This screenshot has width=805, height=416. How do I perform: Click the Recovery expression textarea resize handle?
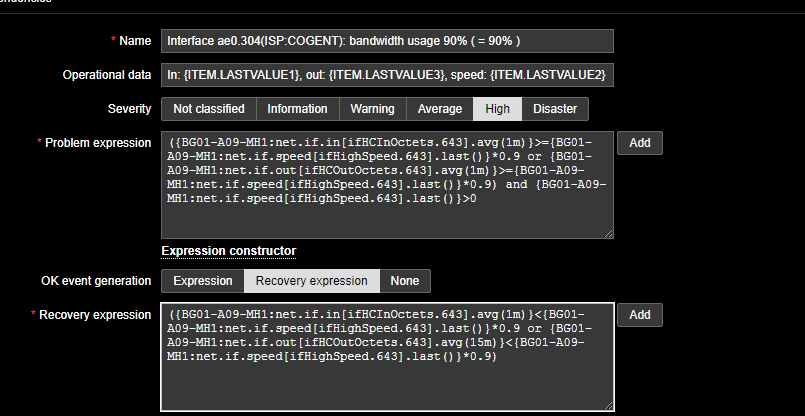click(x=608, y=407)
